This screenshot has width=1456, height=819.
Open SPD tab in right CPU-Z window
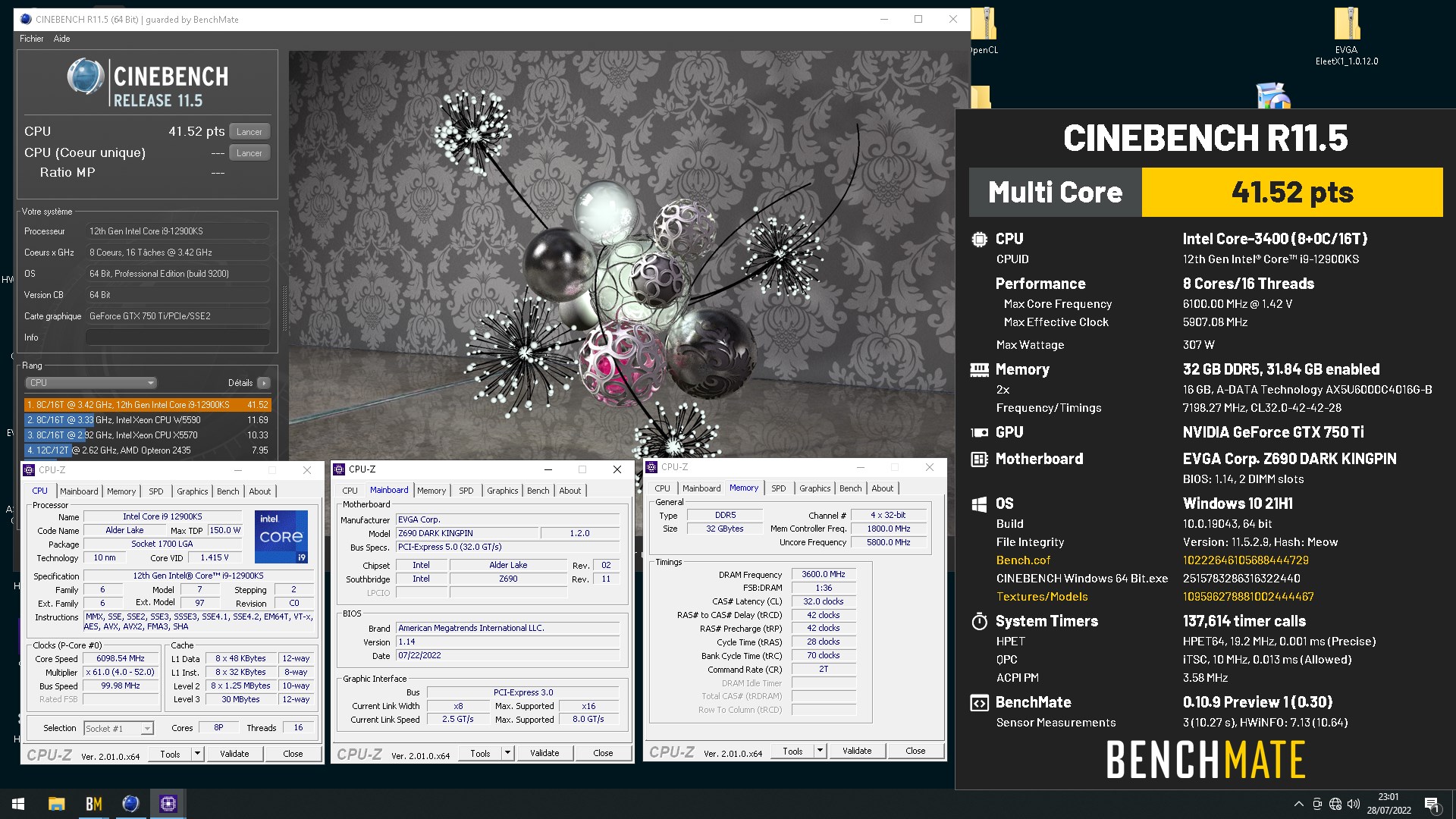[779, 488]
